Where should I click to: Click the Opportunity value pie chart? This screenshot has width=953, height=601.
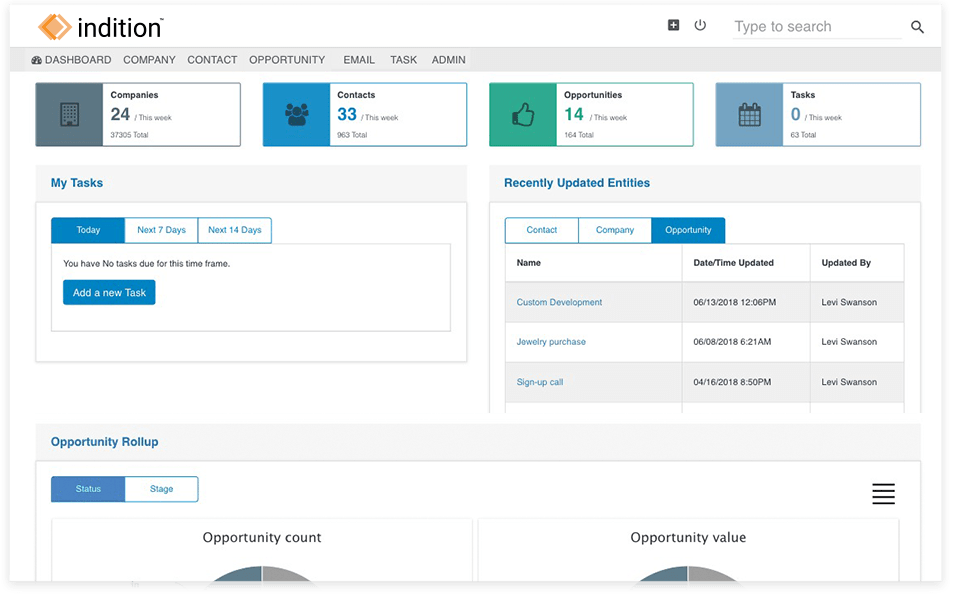[x=688, y=575]
